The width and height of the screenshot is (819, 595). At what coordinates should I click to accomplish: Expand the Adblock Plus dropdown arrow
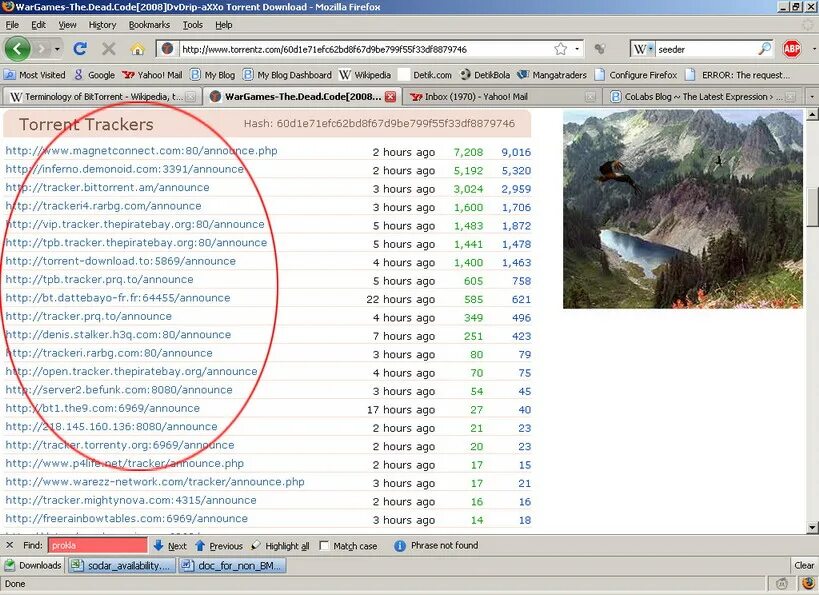point(813,49)
